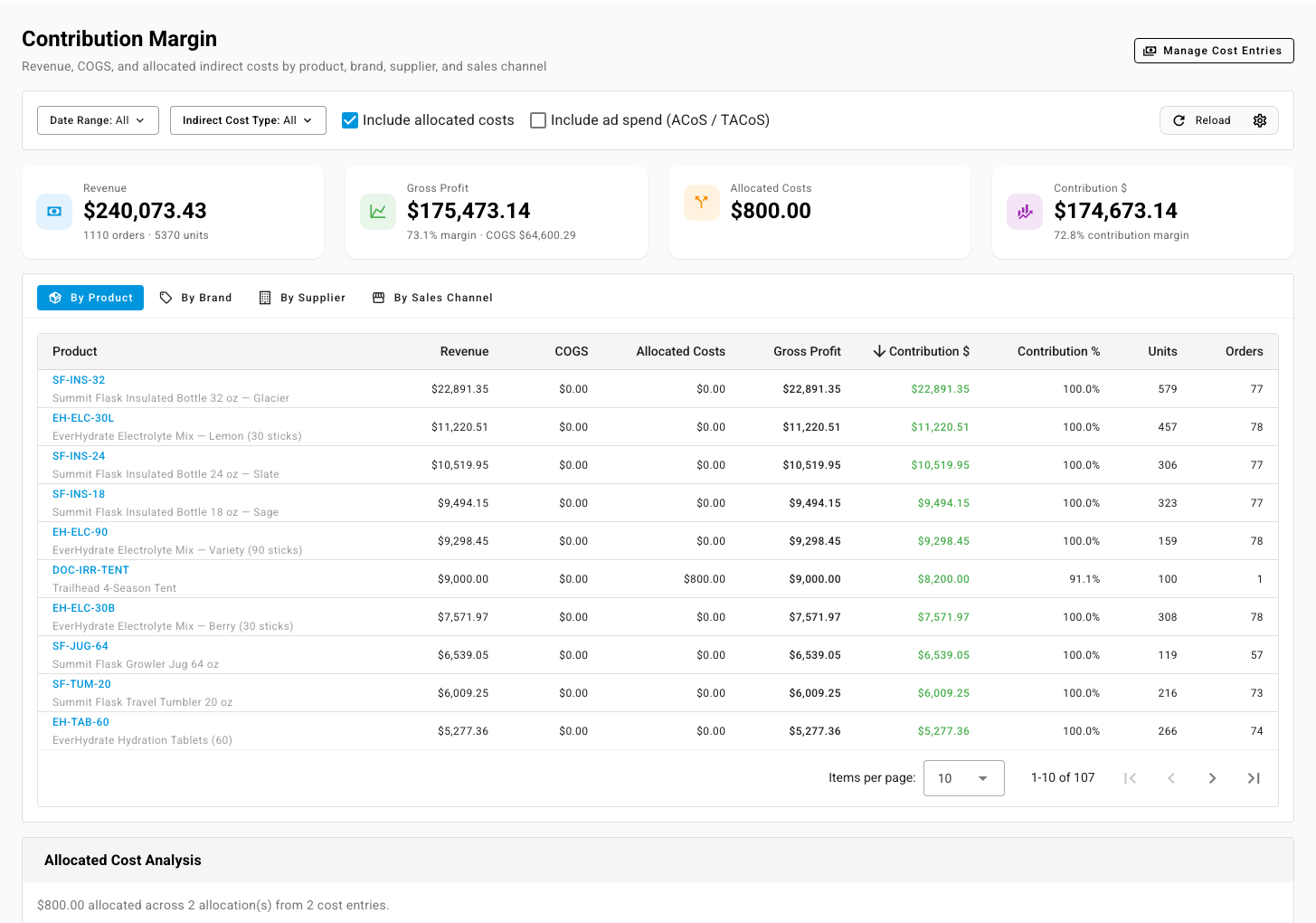The image size is (1316, 923).
Task: Go to the next page of products
Action: (x=1212, y=778)
